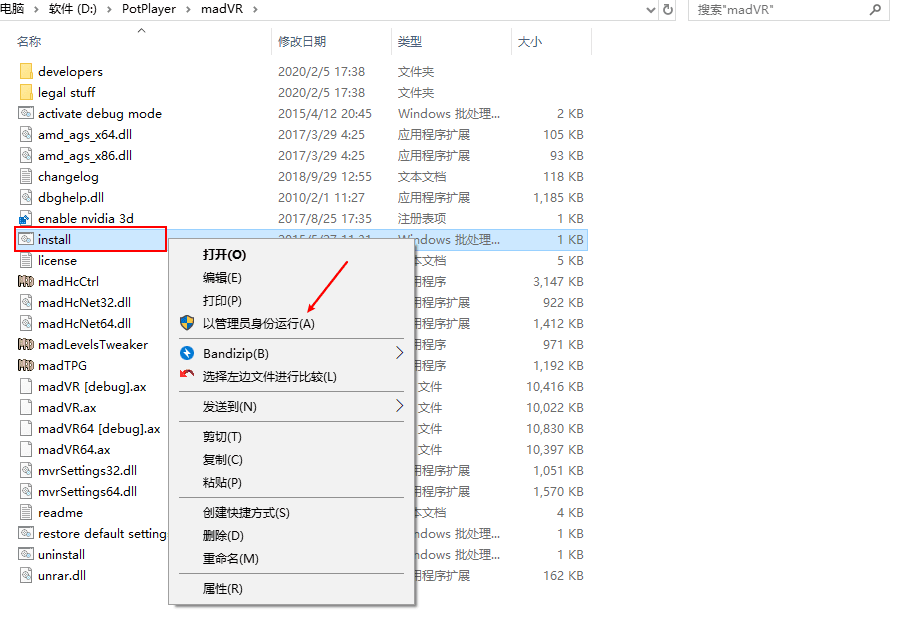
Task: Select the mvrSettings64.dll file name
Action: coord(87,491)
